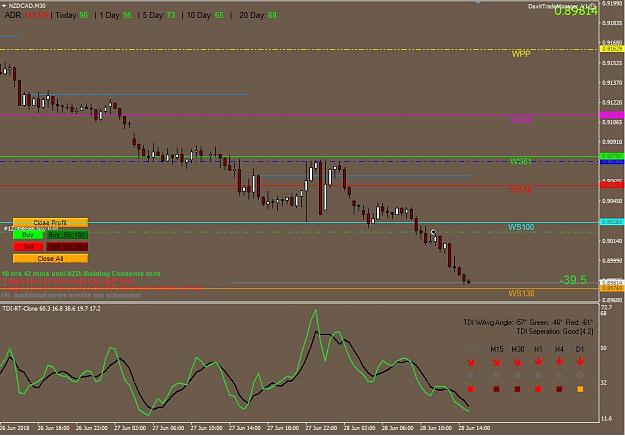Click the M15 timeframe label

(497, 349)
